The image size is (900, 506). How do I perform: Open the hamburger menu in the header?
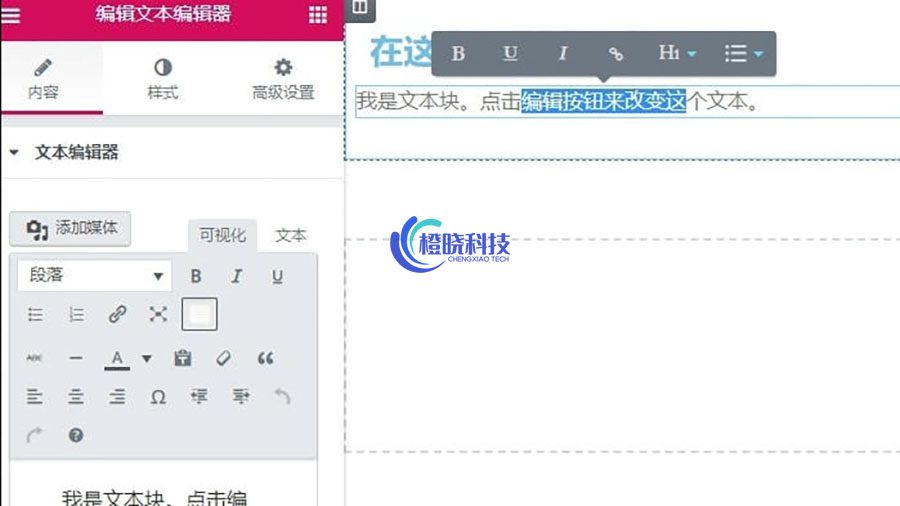pos(12,14)
